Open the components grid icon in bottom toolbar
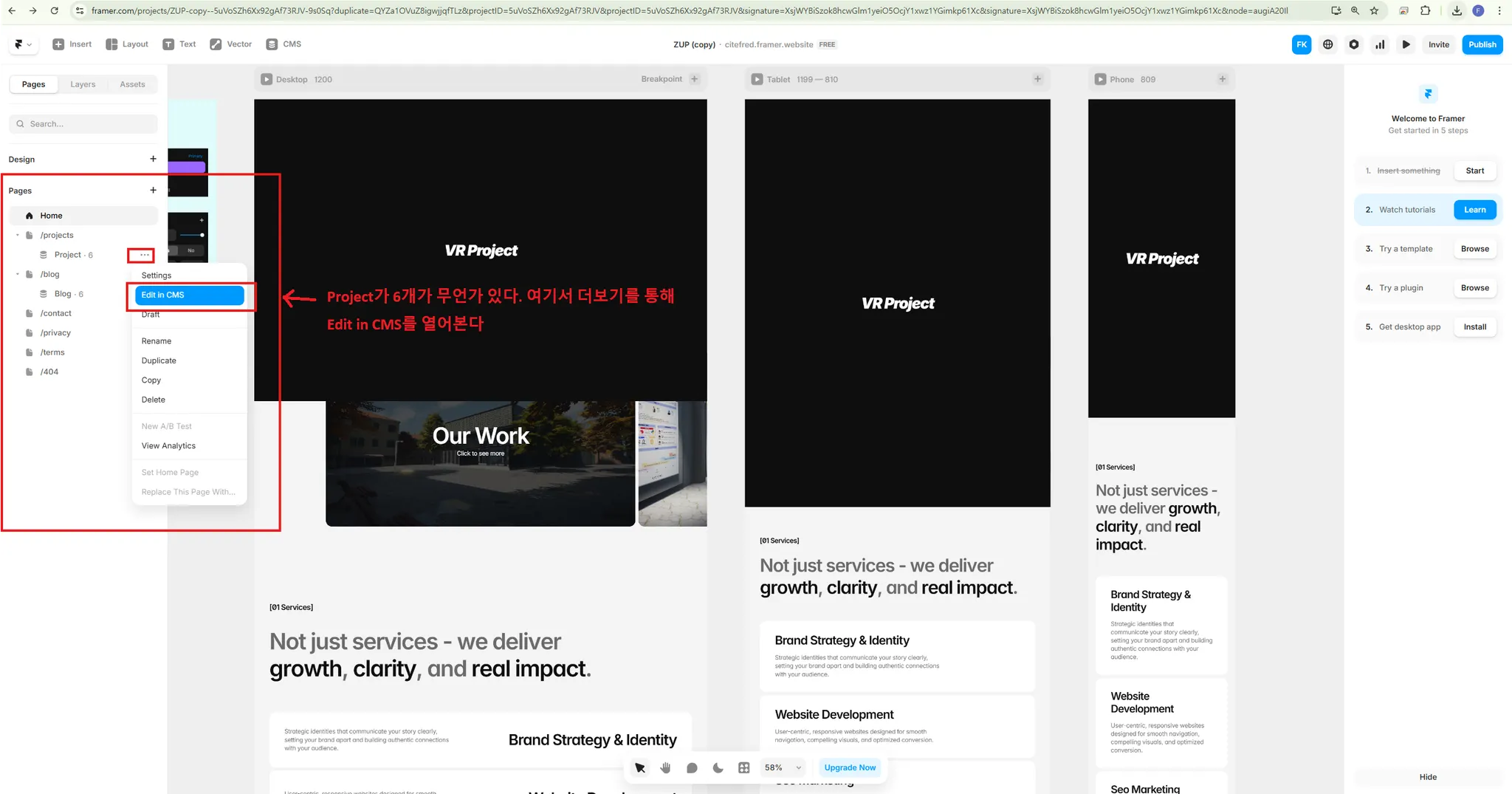 743,767
